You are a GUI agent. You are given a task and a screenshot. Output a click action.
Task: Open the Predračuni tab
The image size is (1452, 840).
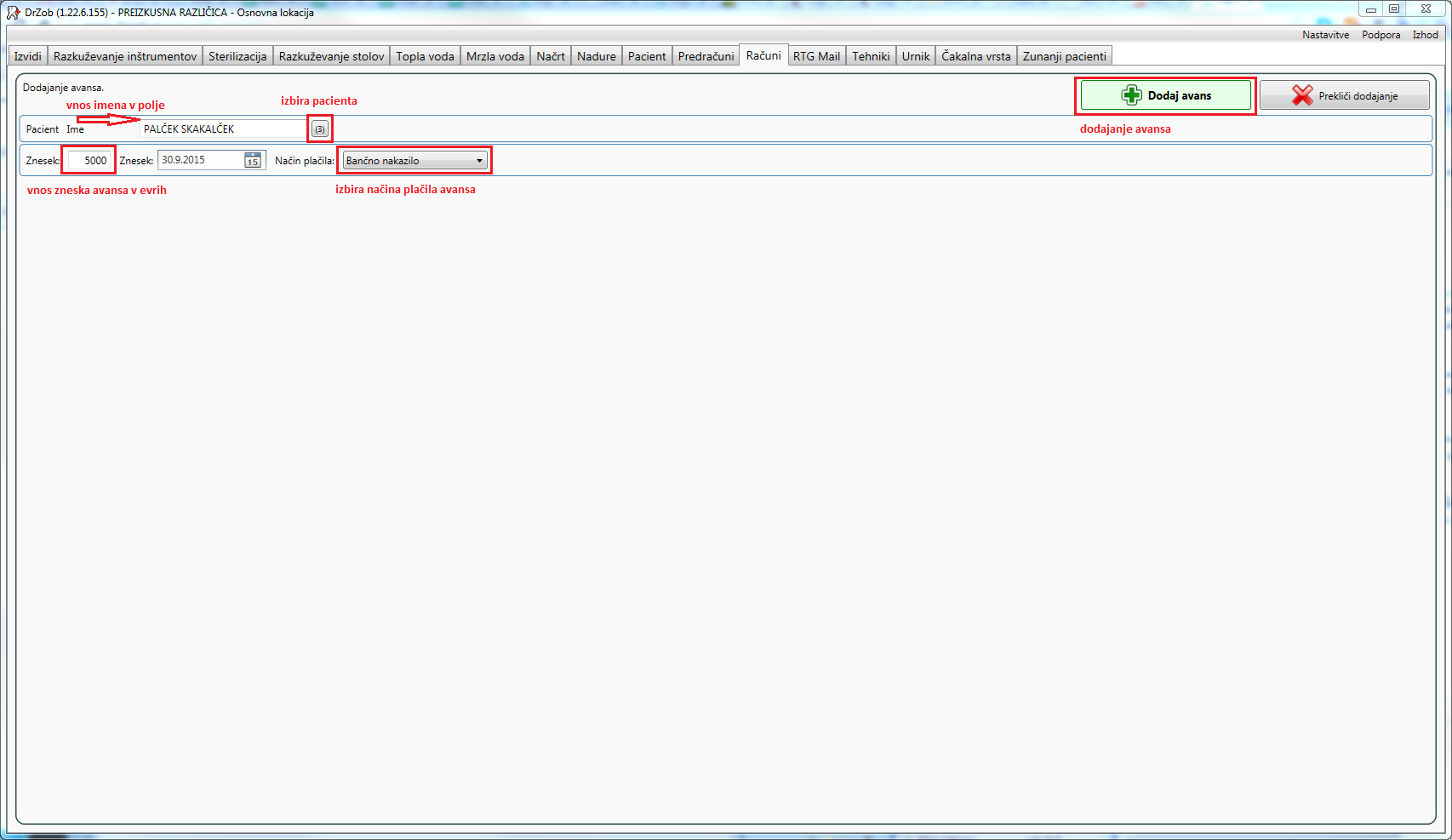pos(706,56)
